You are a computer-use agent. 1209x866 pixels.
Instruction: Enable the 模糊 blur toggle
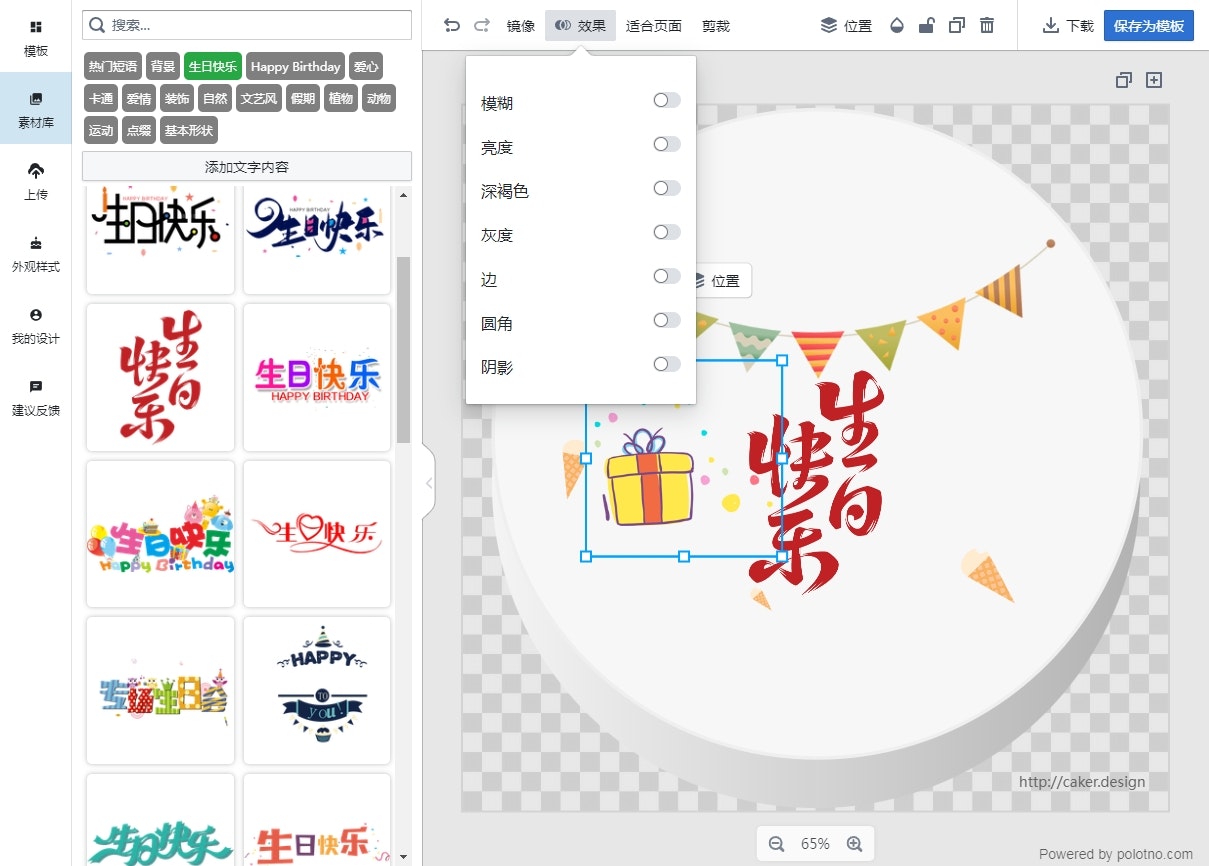click(x=667, y=100)
